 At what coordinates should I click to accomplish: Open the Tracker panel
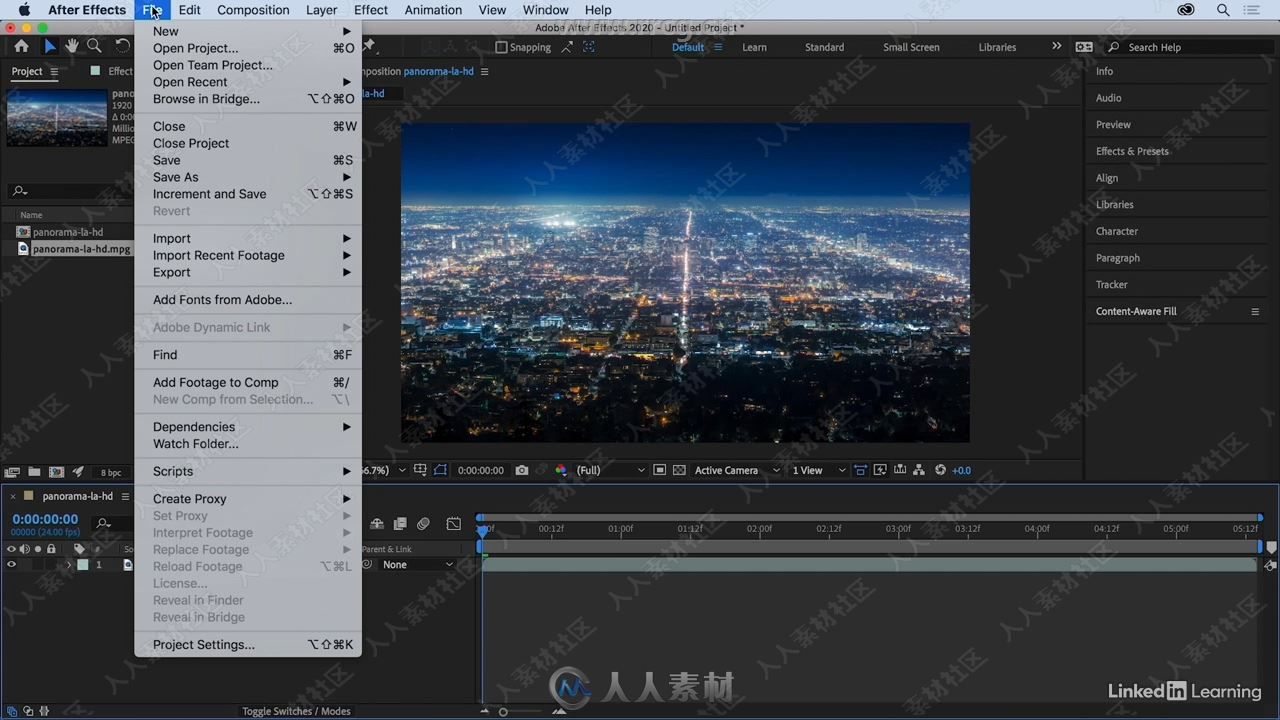pyautogui.click(x=1111, y=285)
